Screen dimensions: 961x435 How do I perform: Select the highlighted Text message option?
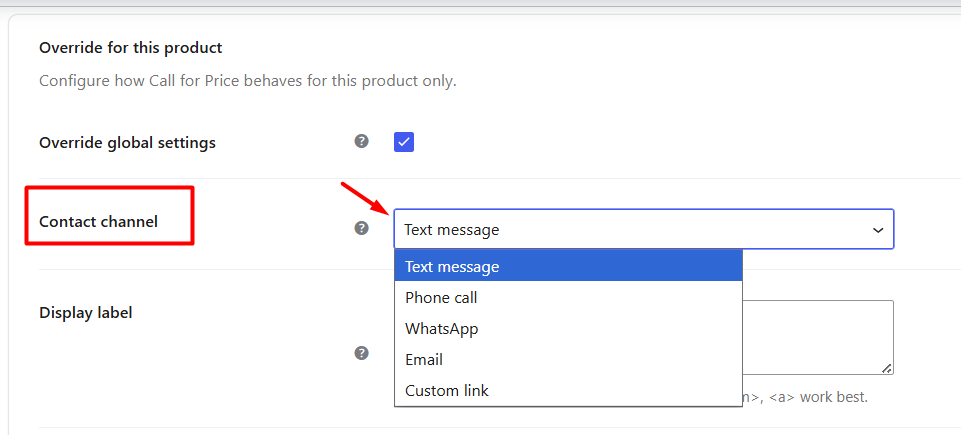pos(568,267)
